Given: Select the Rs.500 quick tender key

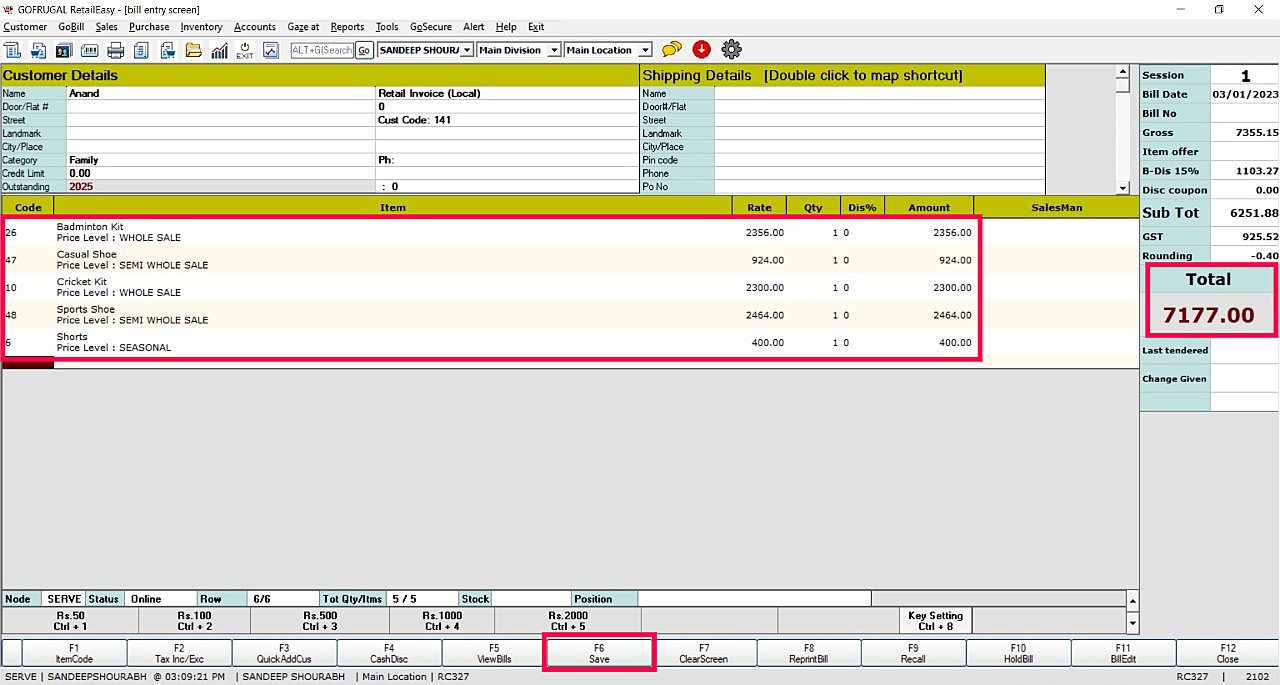Looking at the screenshot, I should coord(320,620).
